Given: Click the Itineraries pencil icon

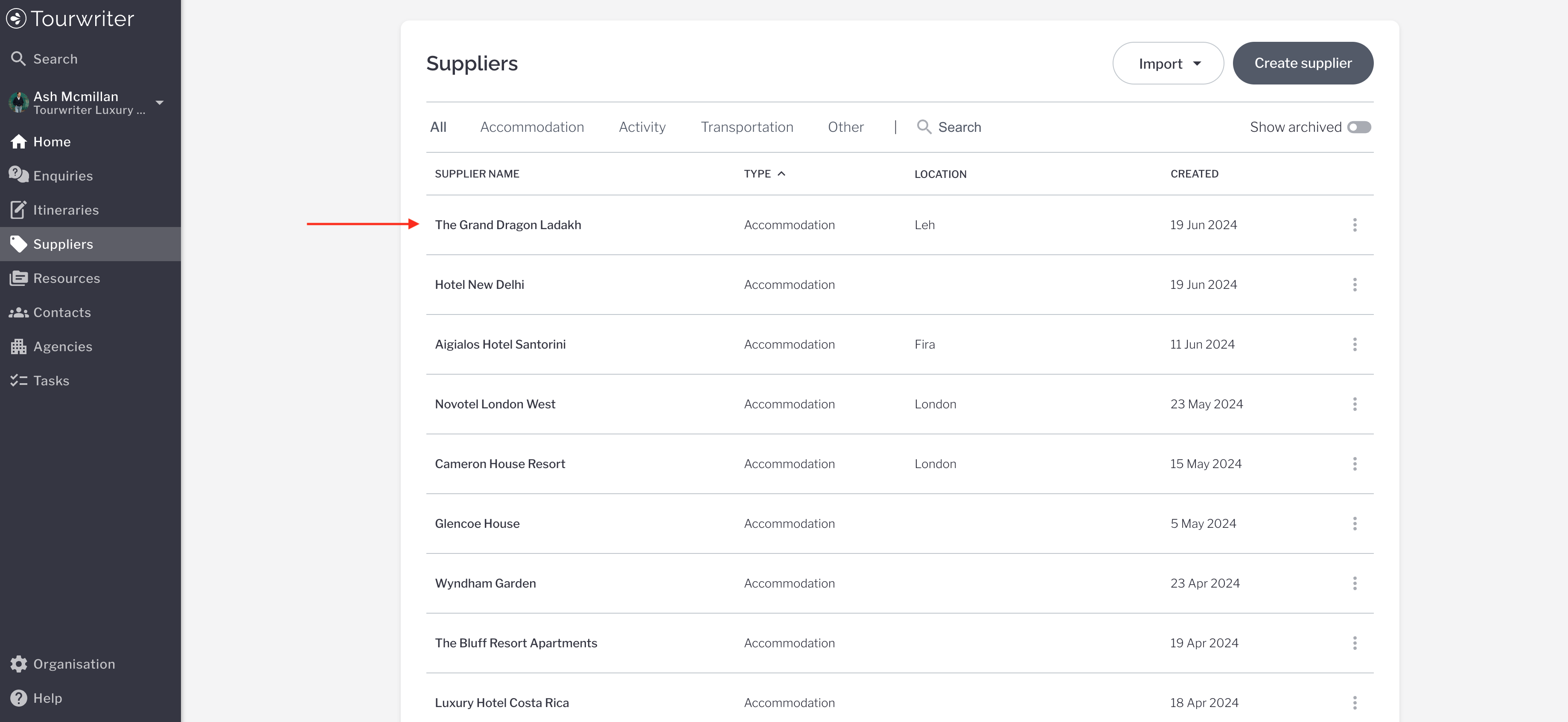Looking at the screenshot, I should [x=18, y=210].
